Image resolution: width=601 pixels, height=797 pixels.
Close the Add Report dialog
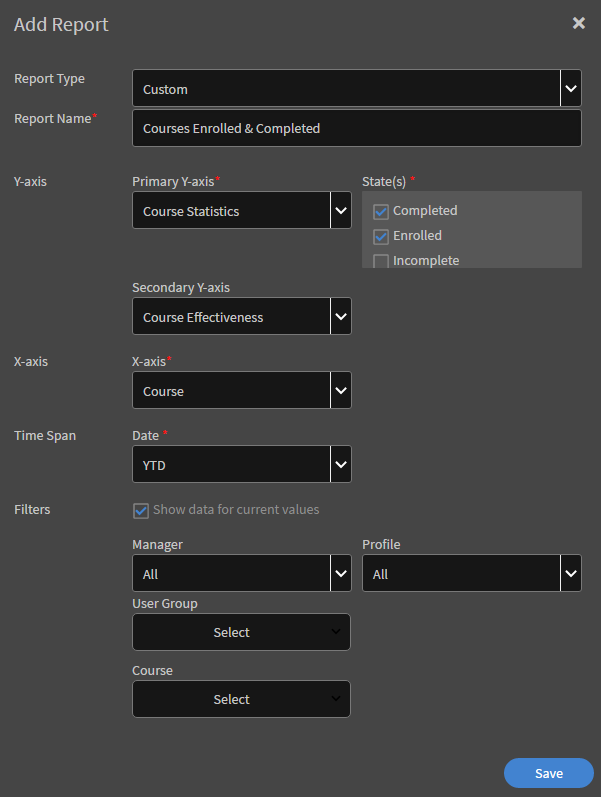(578, 23)
